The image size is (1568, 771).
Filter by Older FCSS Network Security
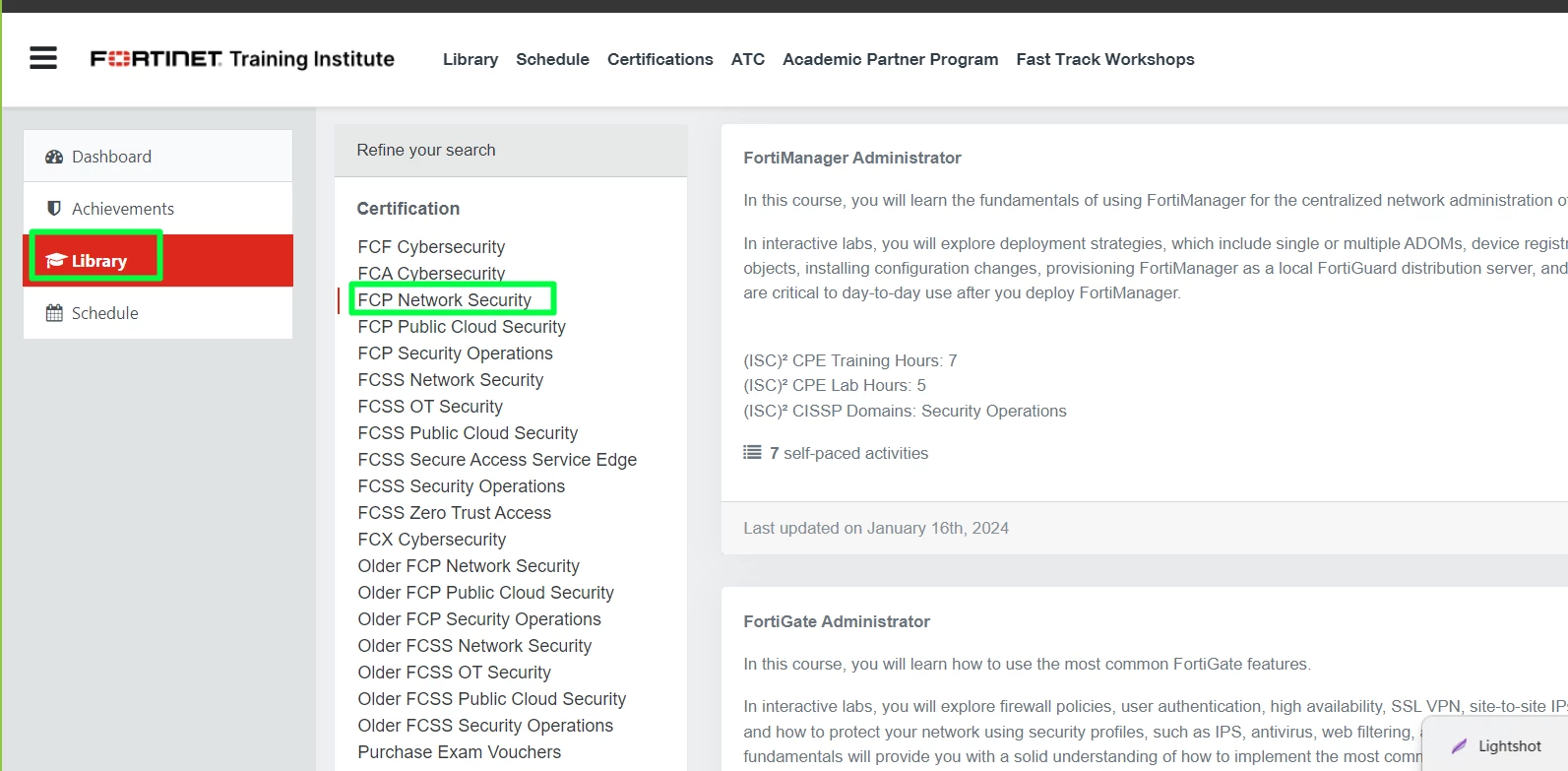coord(474,646)
